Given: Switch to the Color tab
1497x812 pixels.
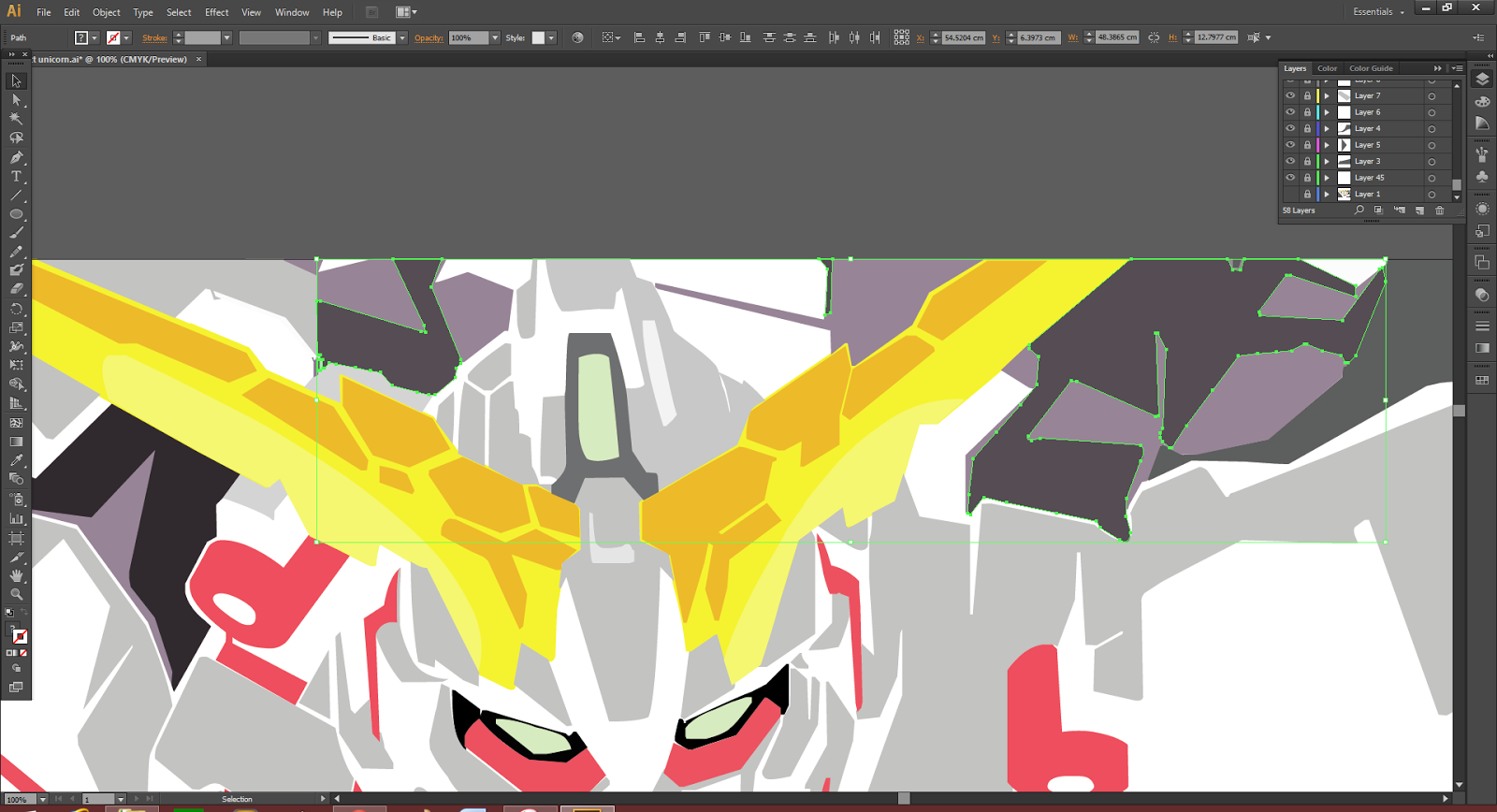Looking at the screenshot, I should tap(1327, 68).
